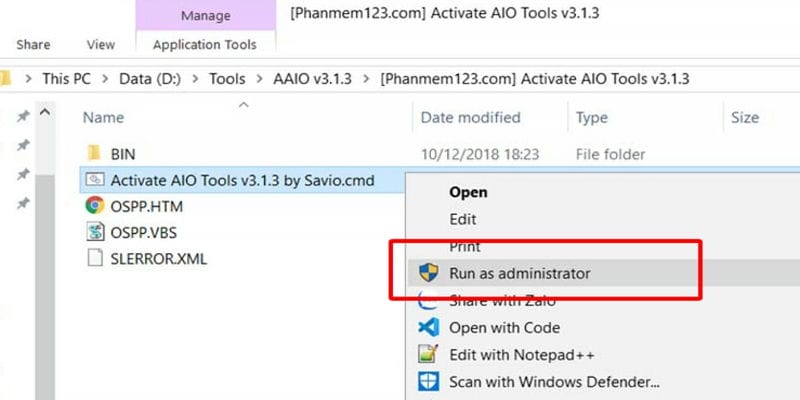Click the Windows Defender shield icon
The width and height of the screenshot is (800, 400).
pyautogui.click(x=428, y=381)
